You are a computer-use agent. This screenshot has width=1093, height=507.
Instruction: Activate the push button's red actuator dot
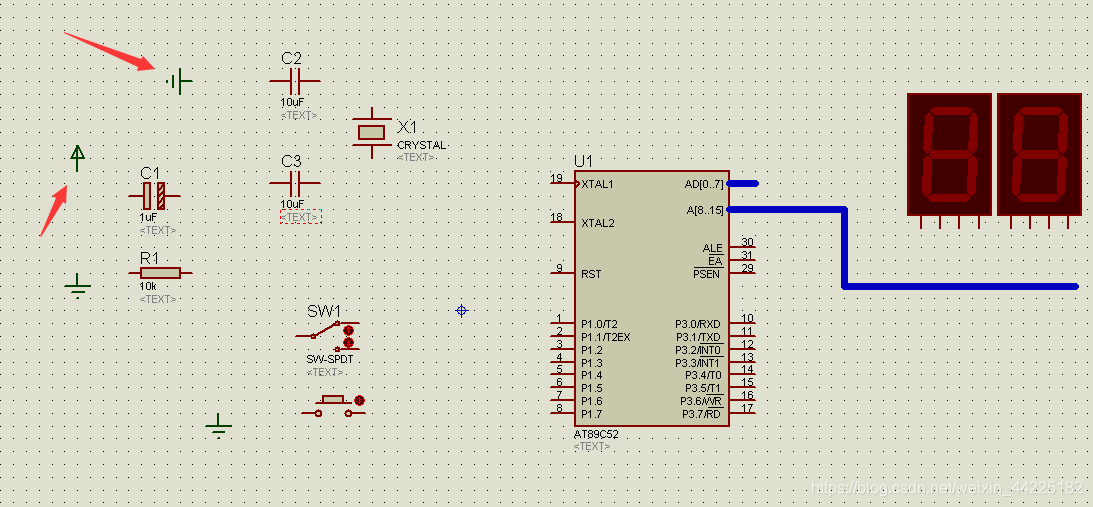point(360,400)
